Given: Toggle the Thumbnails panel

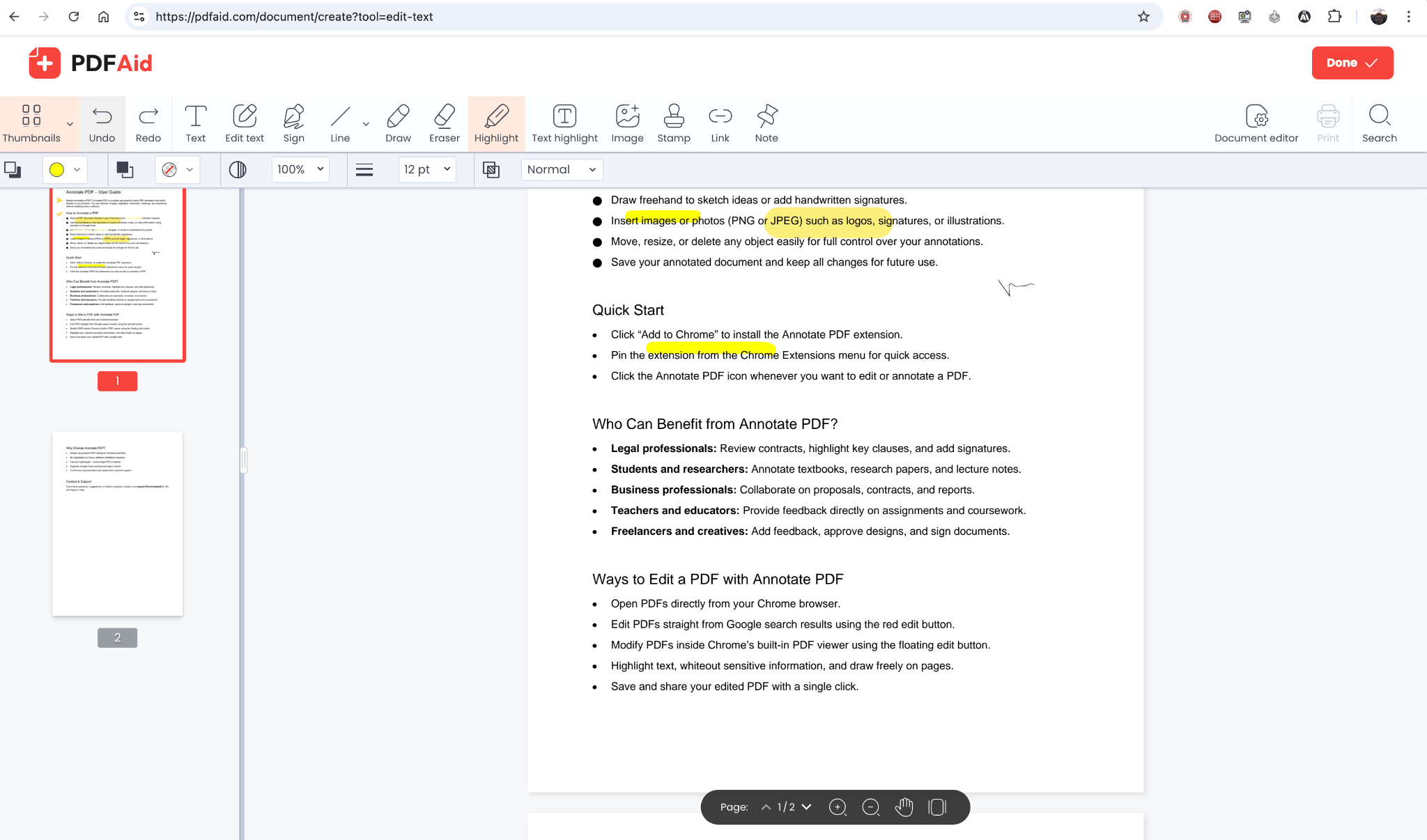Looking at the screenshot, I should coord(31,123).
